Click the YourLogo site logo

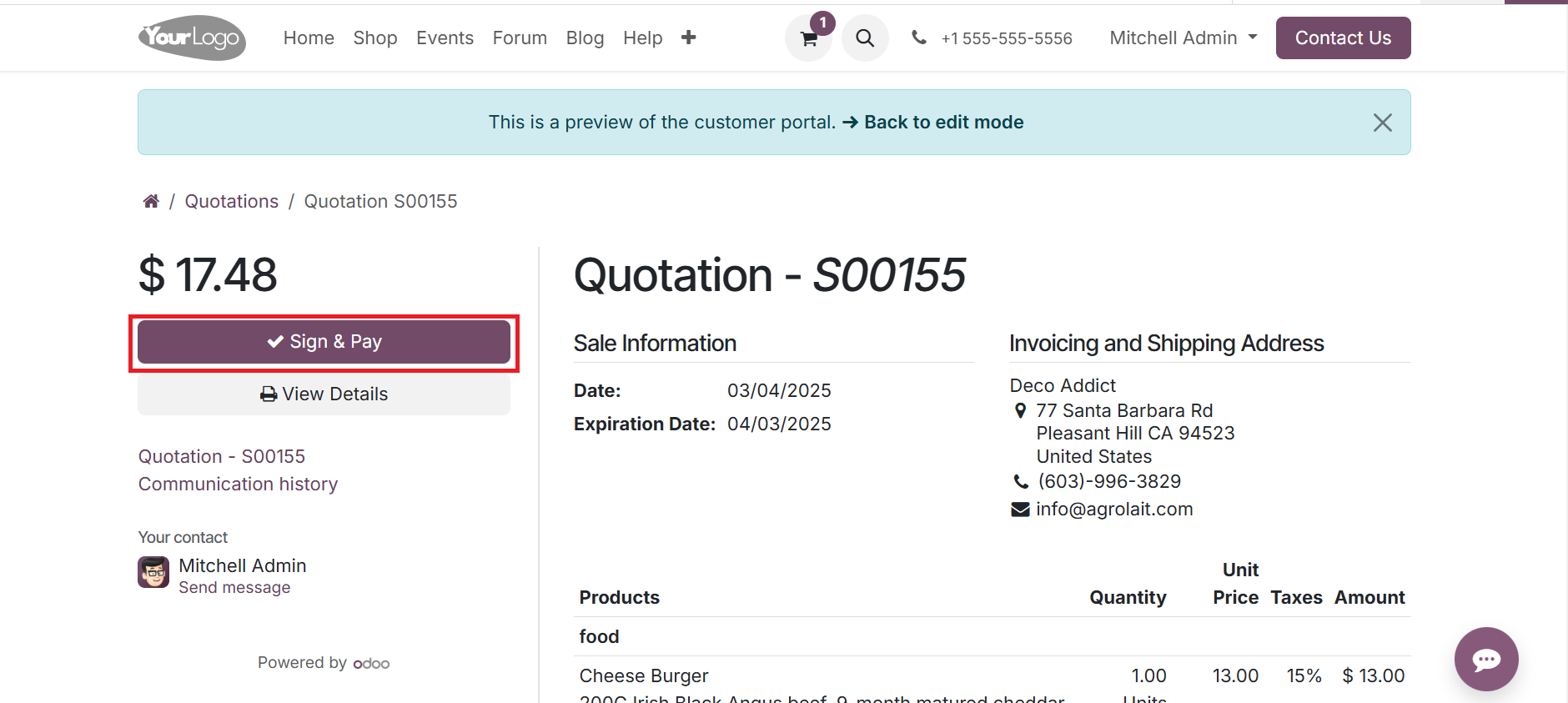pos(192,38)
